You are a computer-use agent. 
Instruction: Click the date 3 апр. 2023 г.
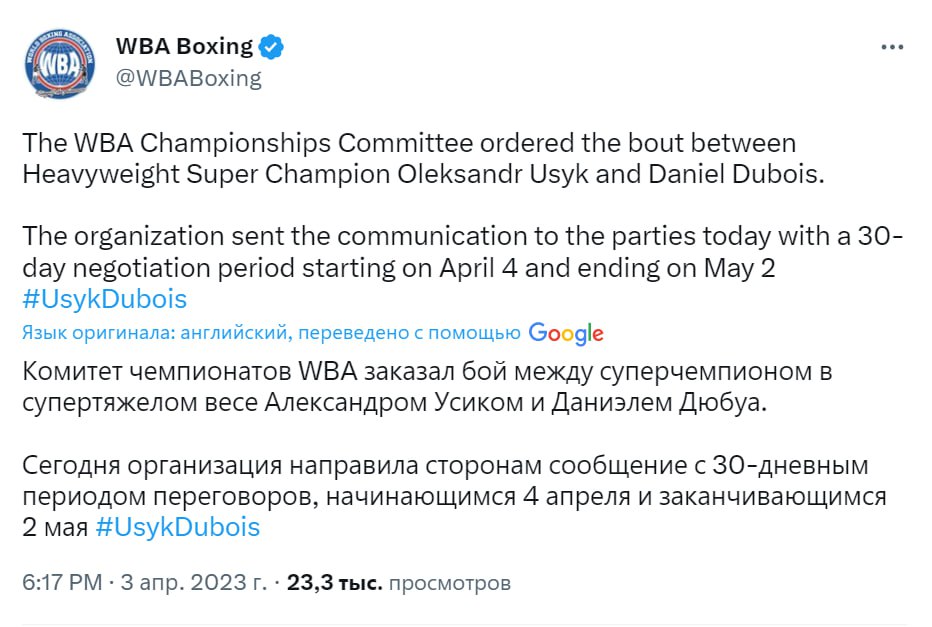coord(195,582)
